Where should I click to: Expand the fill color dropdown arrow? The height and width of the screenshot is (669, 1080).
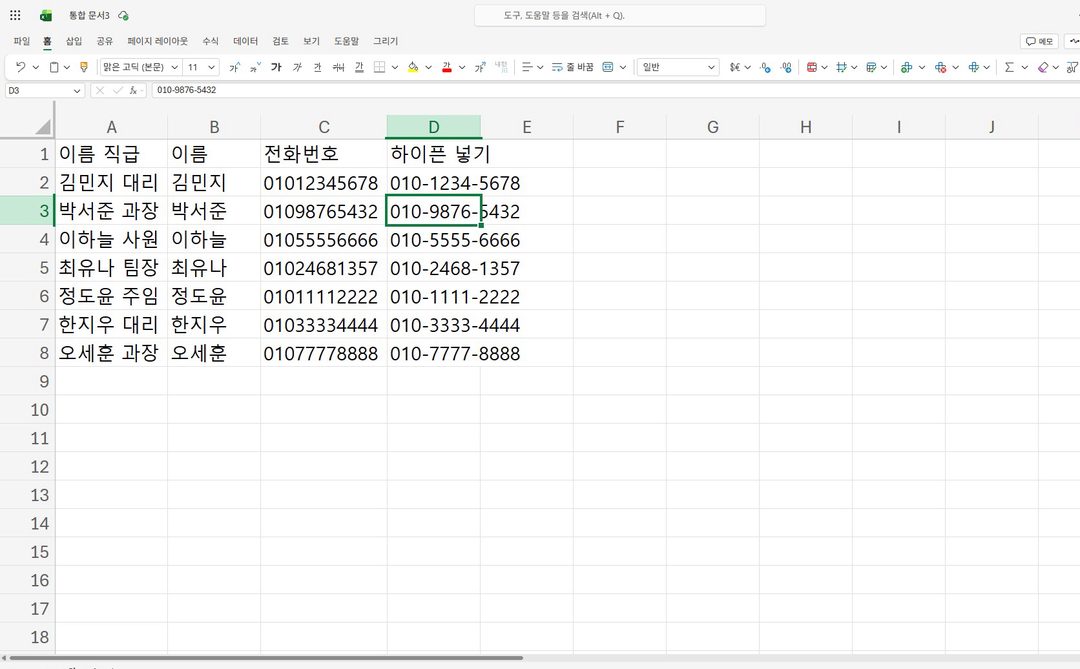(428, 67)
